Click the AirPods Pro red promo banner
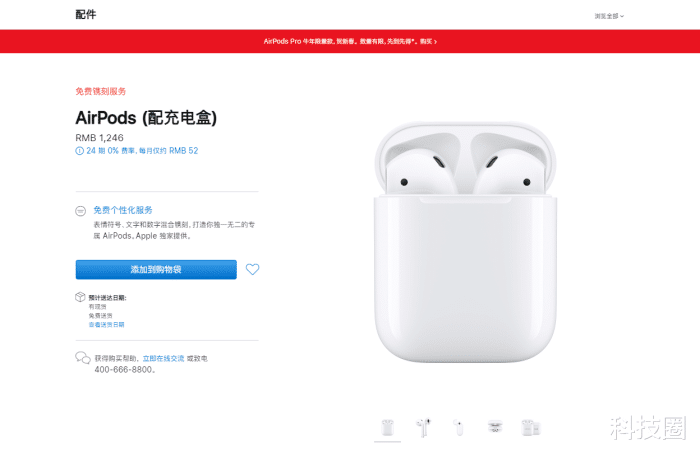The width and height of the screenshot is (700, 457). [x=350, y=41]
